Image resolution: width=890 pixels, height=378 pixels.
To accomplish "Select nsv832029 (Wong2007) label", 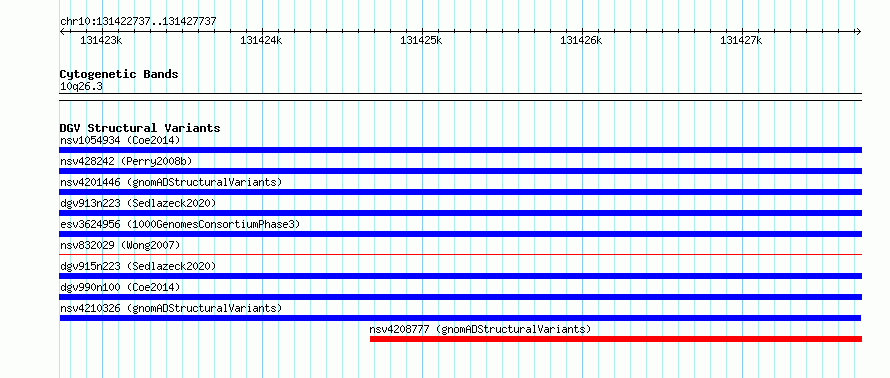I will [x=120, y=245].
